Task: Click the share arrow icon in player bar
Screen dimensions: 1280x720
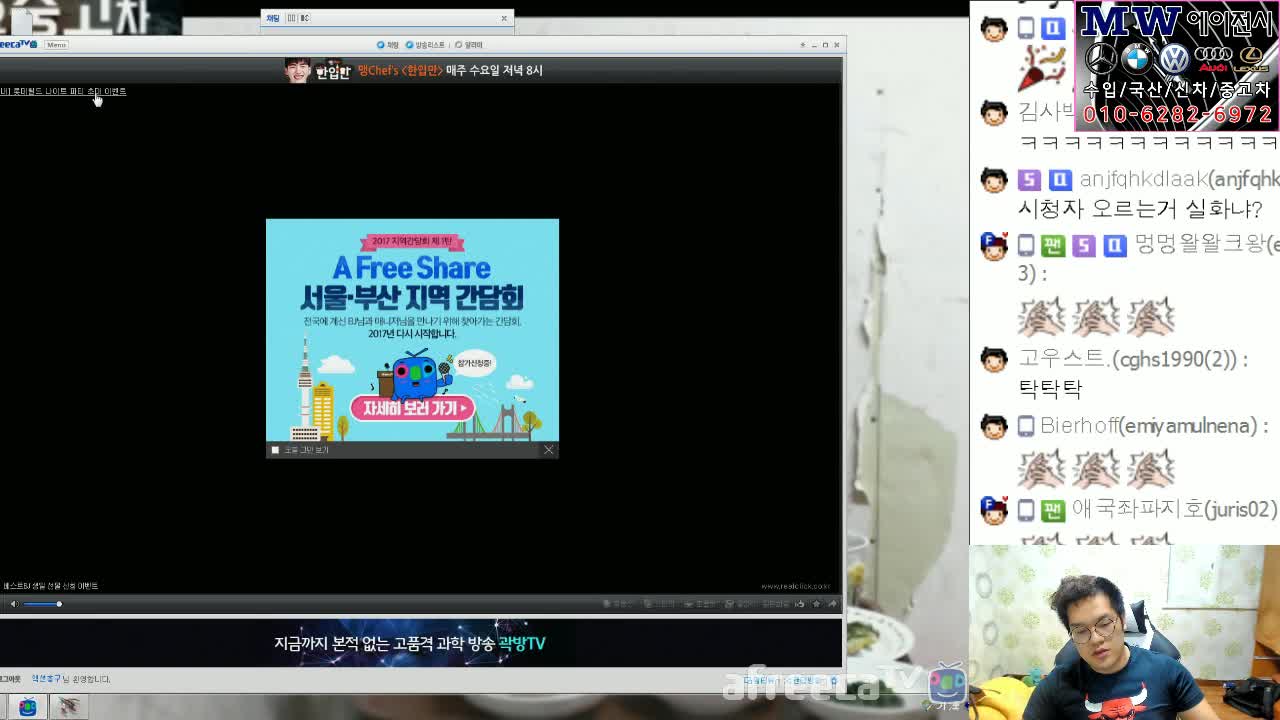Action: coord(833,604)
